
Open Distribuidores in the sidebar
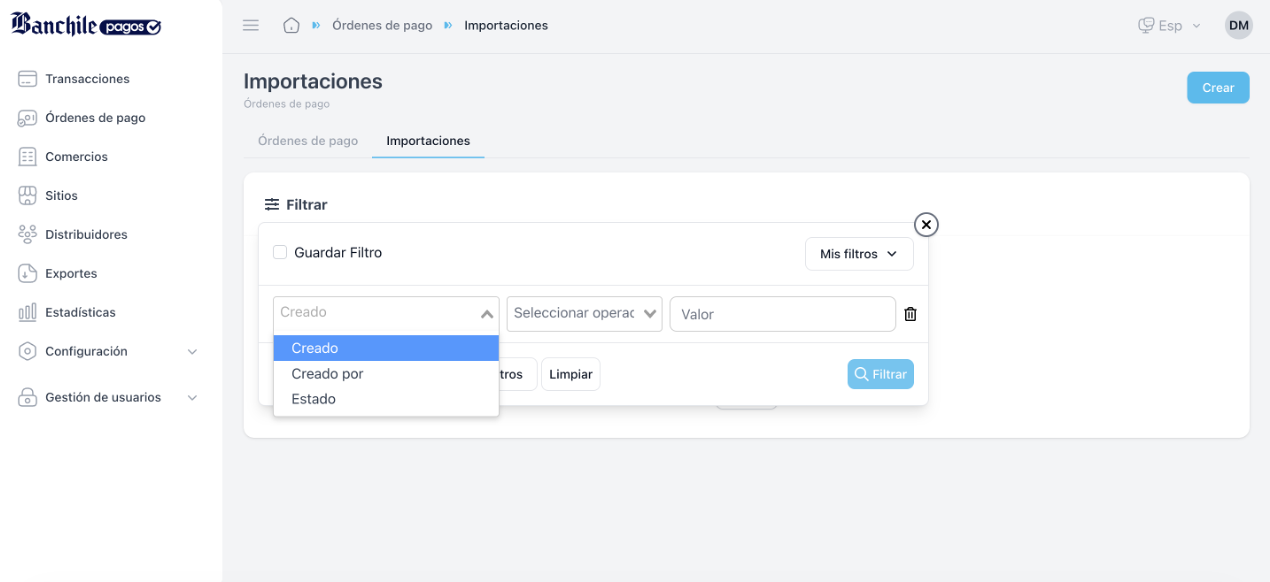point(86,235)
